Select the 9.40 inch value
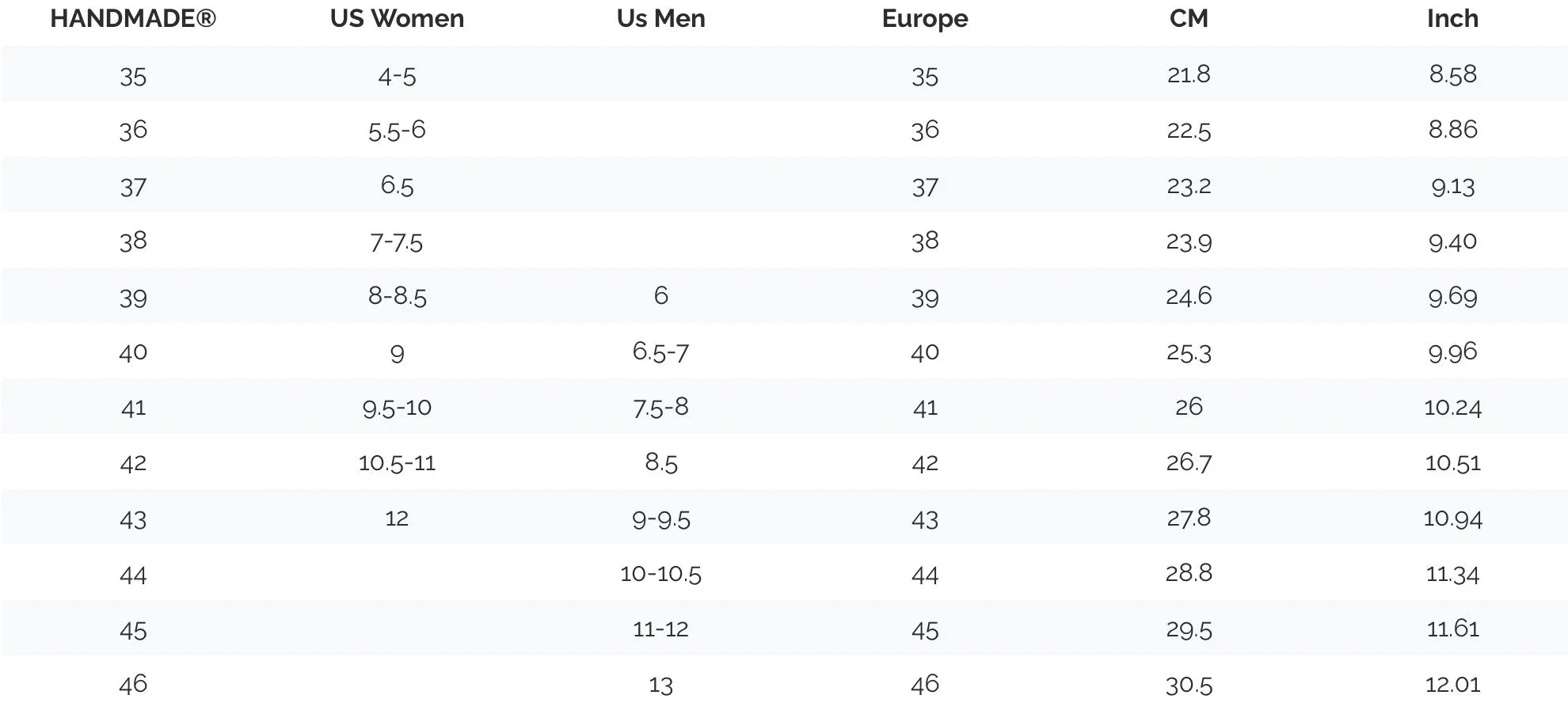Image resolution: width=1568 pixels, height=714 pixels. [x=1452, y=241]
